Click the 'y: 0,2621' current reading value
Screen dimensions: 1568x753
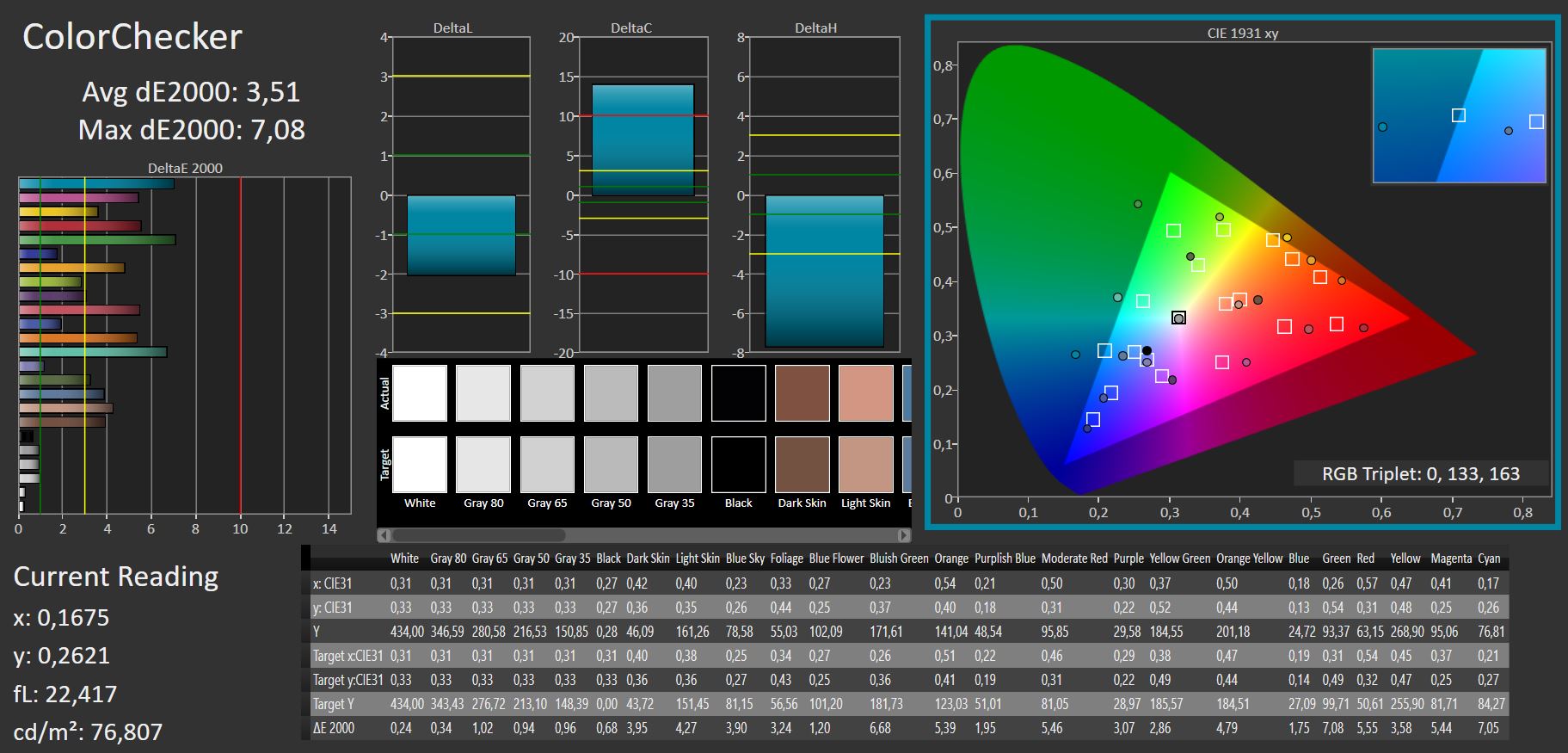coord(61,656)
